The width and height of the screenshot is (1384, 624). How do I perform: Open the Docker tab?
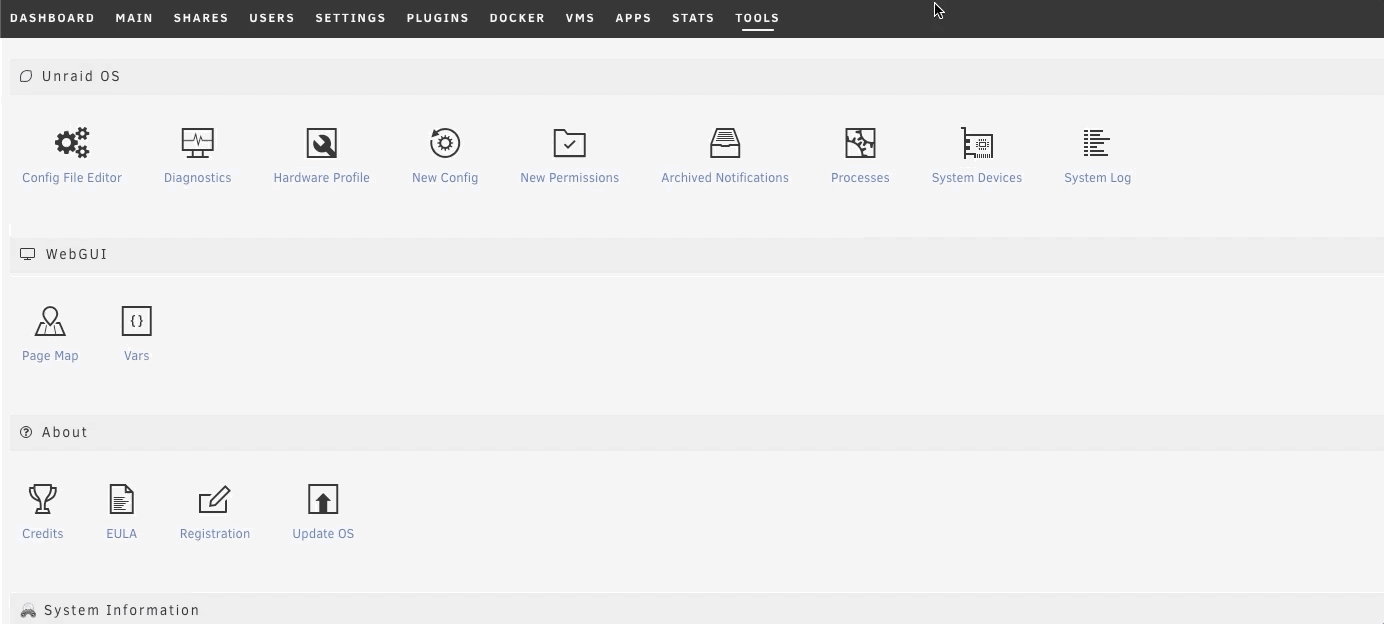click(517, 18)
